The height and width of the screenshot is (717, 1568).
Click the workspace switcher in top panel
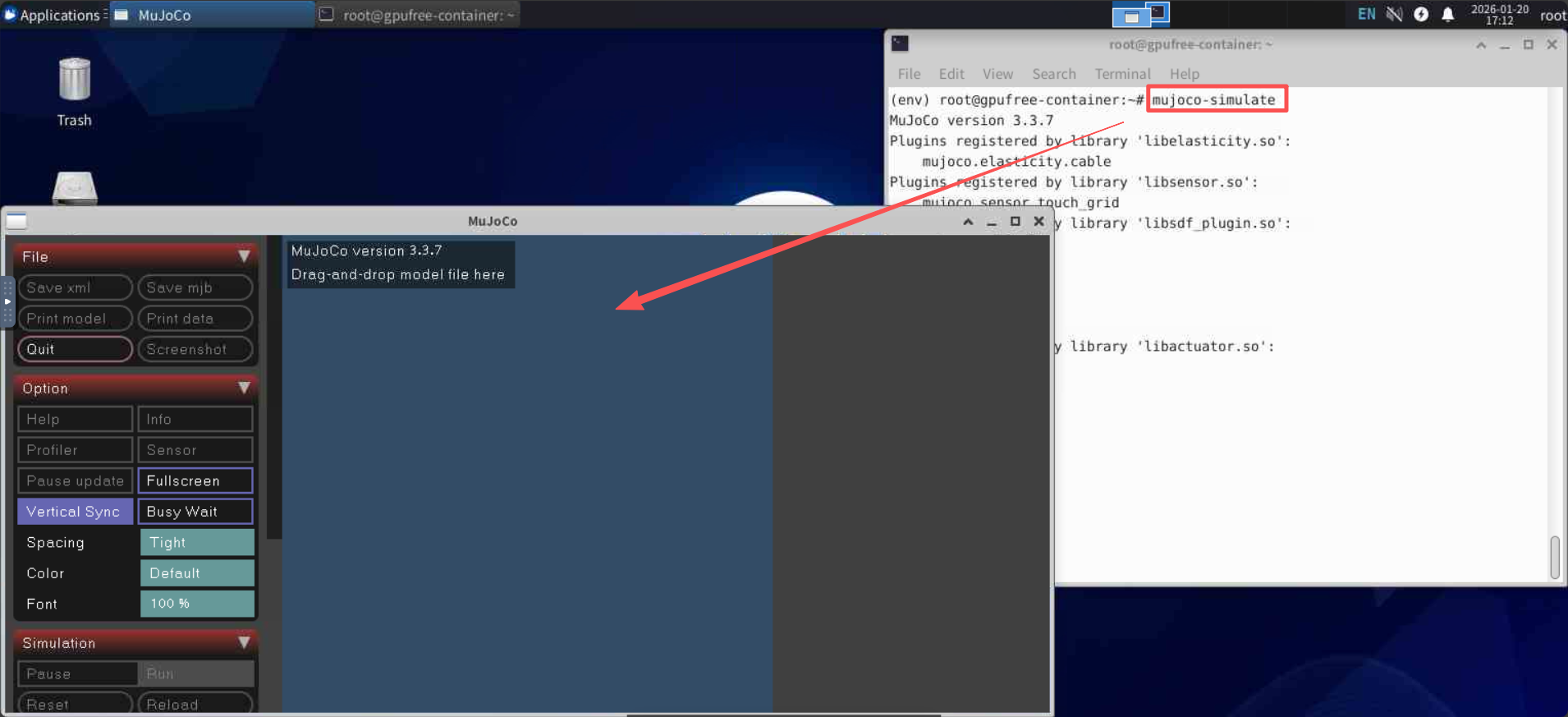(x=1140, y=15)
